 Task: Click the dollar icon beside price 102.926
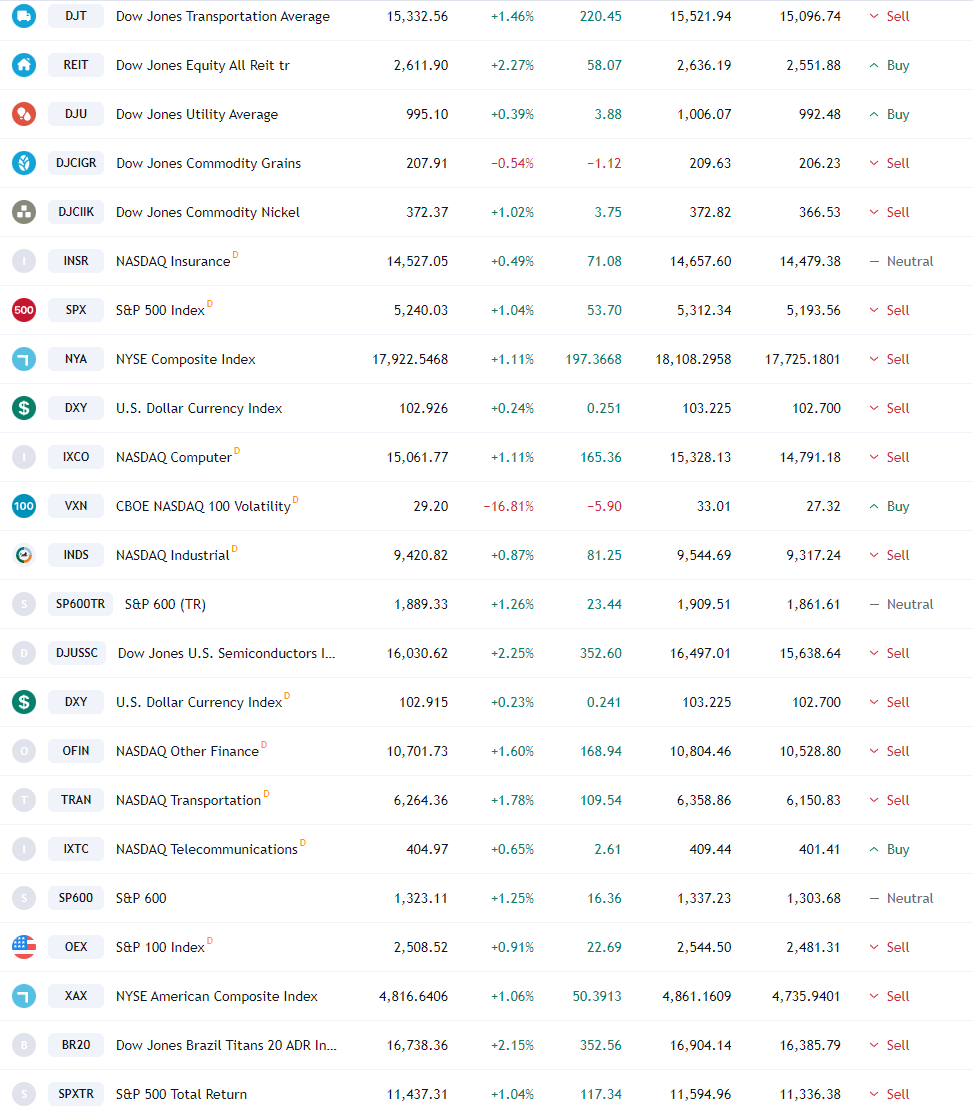(x=24, y=408)
